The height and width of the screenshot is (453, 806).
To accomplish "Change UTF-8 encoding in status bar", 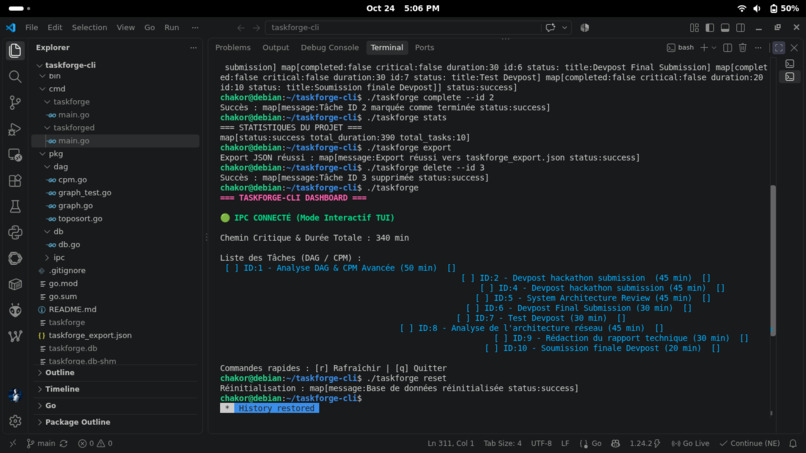I will tap(541, 443).
